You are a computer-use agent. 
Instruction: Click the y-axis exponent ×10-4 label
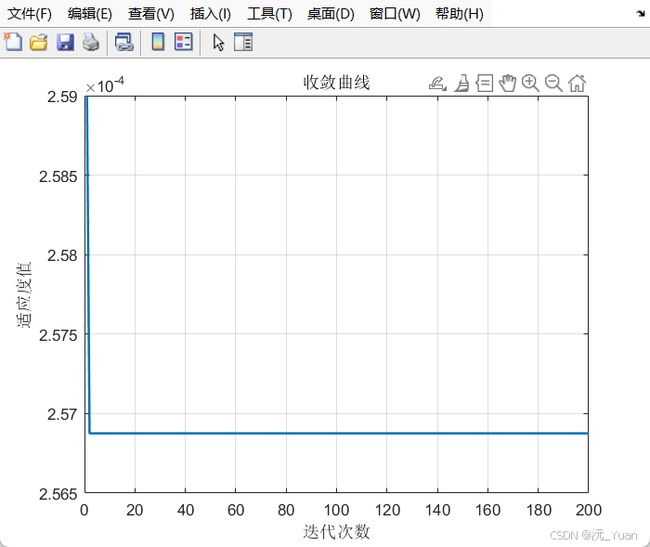[105, 85]
